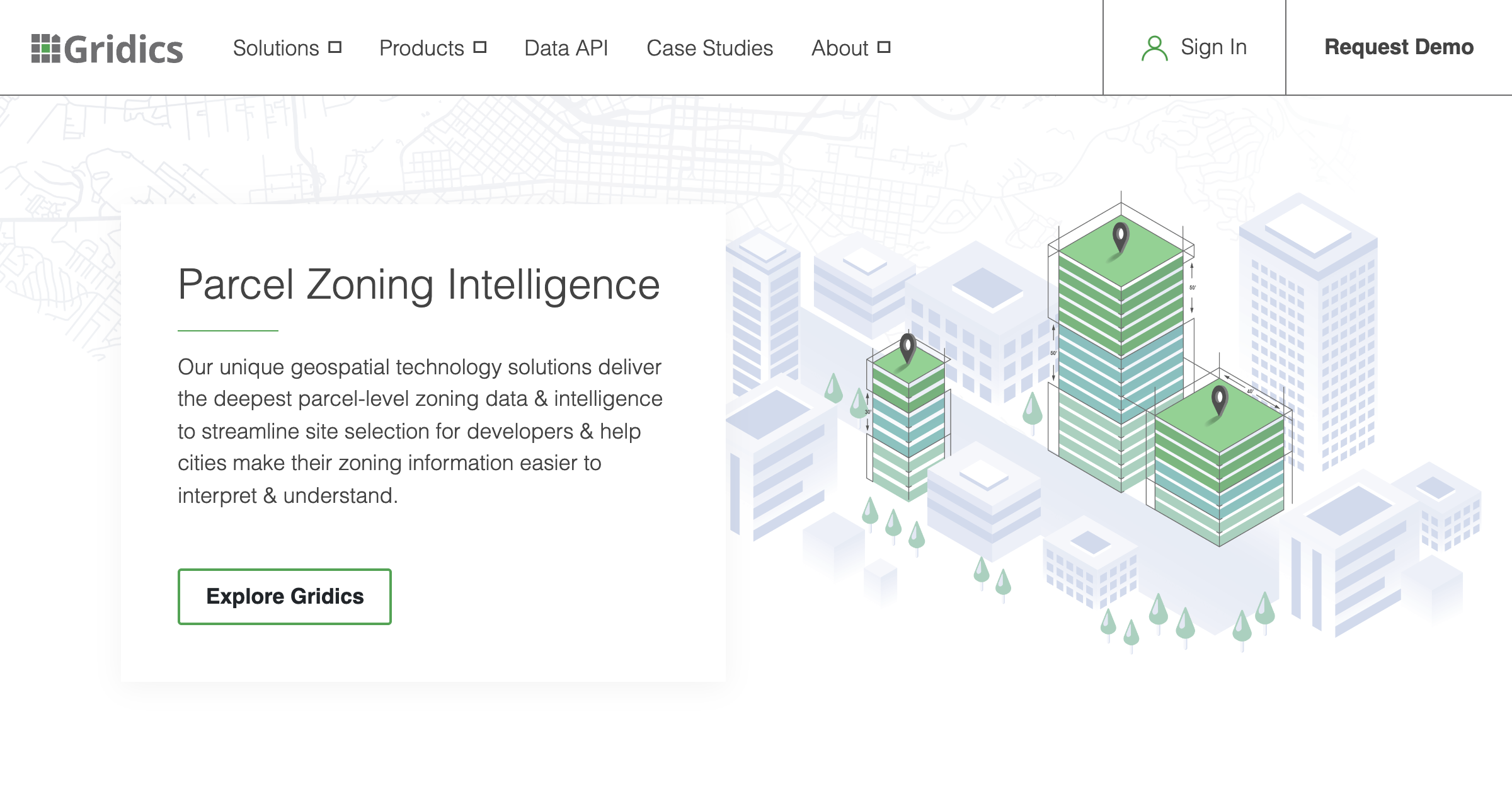This screenshot has height=794, width=1512.
Task: Click the map pin on lower right green building
Action: [1220, 400]
